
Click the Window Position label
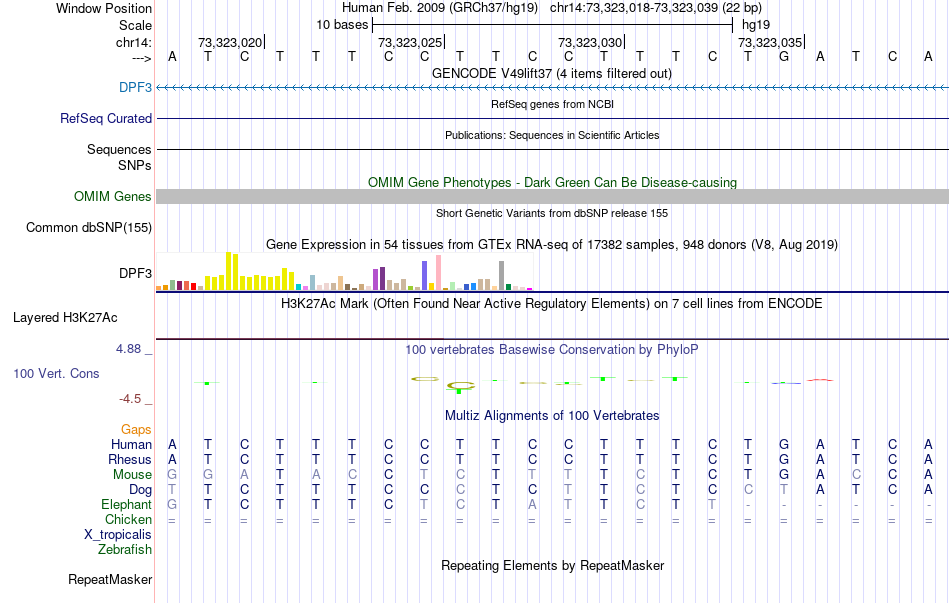tap(104, 8)
